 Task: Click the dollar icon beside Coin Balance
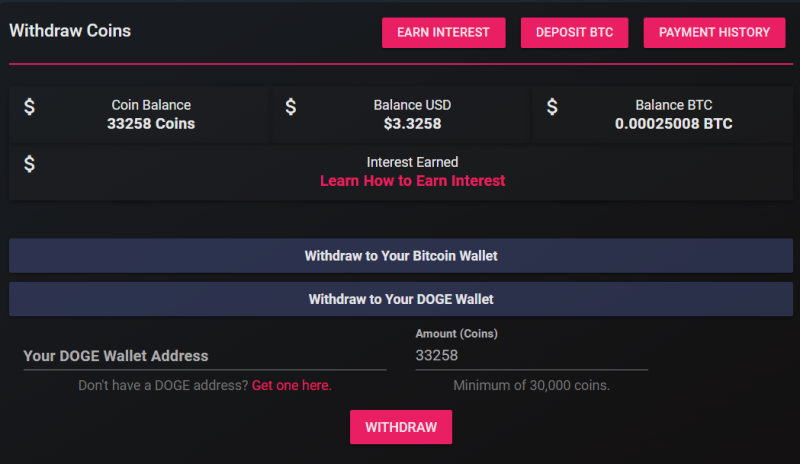coord(30,107)
